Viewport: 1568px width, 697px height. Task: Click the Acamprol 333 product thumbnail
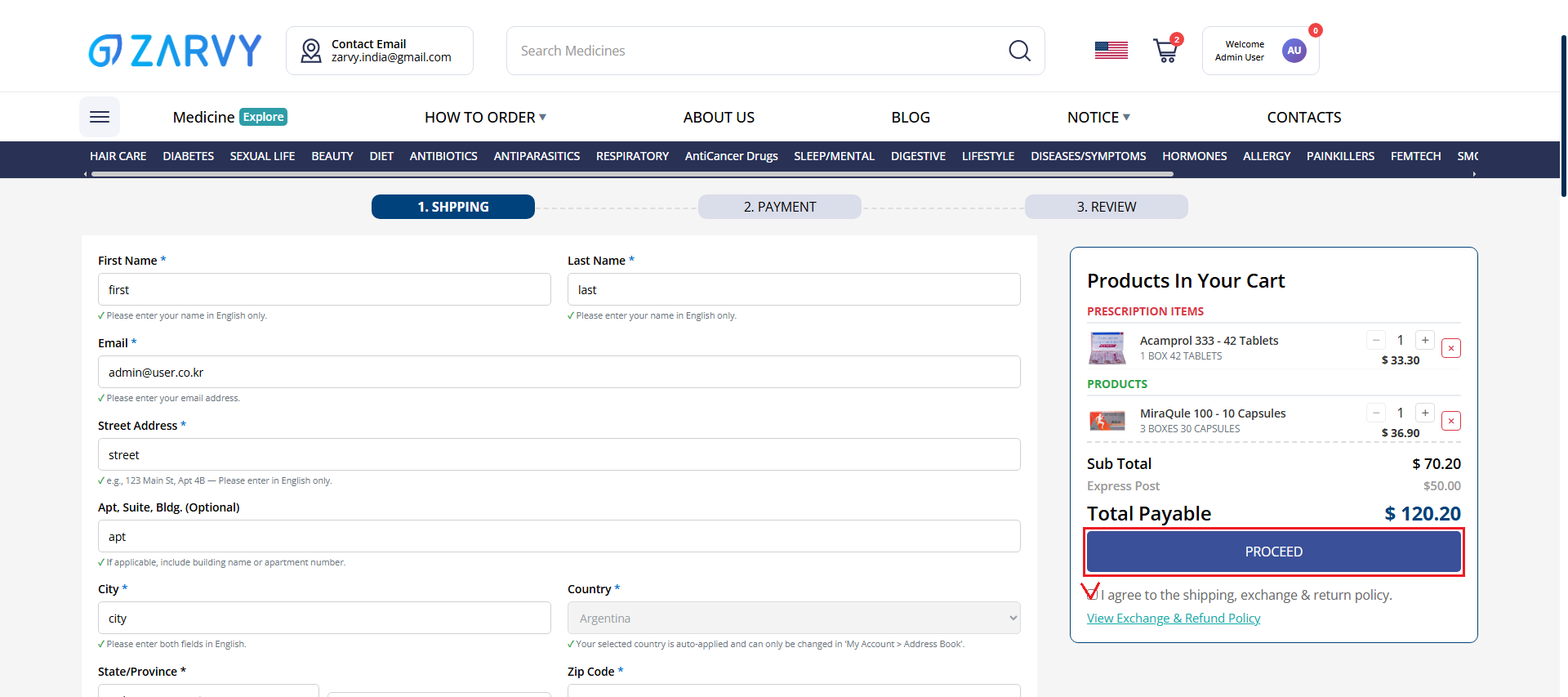1107,348
